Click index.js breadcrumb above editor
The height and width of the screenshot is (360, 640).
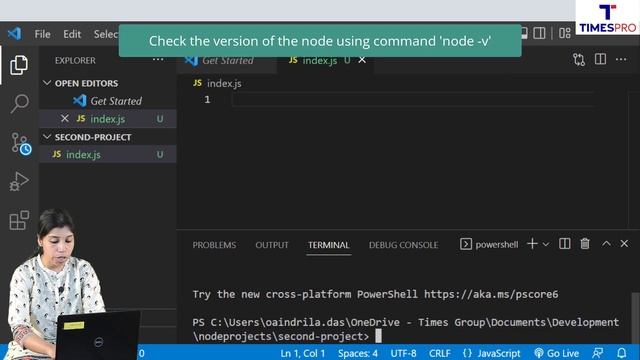(224, 83)
